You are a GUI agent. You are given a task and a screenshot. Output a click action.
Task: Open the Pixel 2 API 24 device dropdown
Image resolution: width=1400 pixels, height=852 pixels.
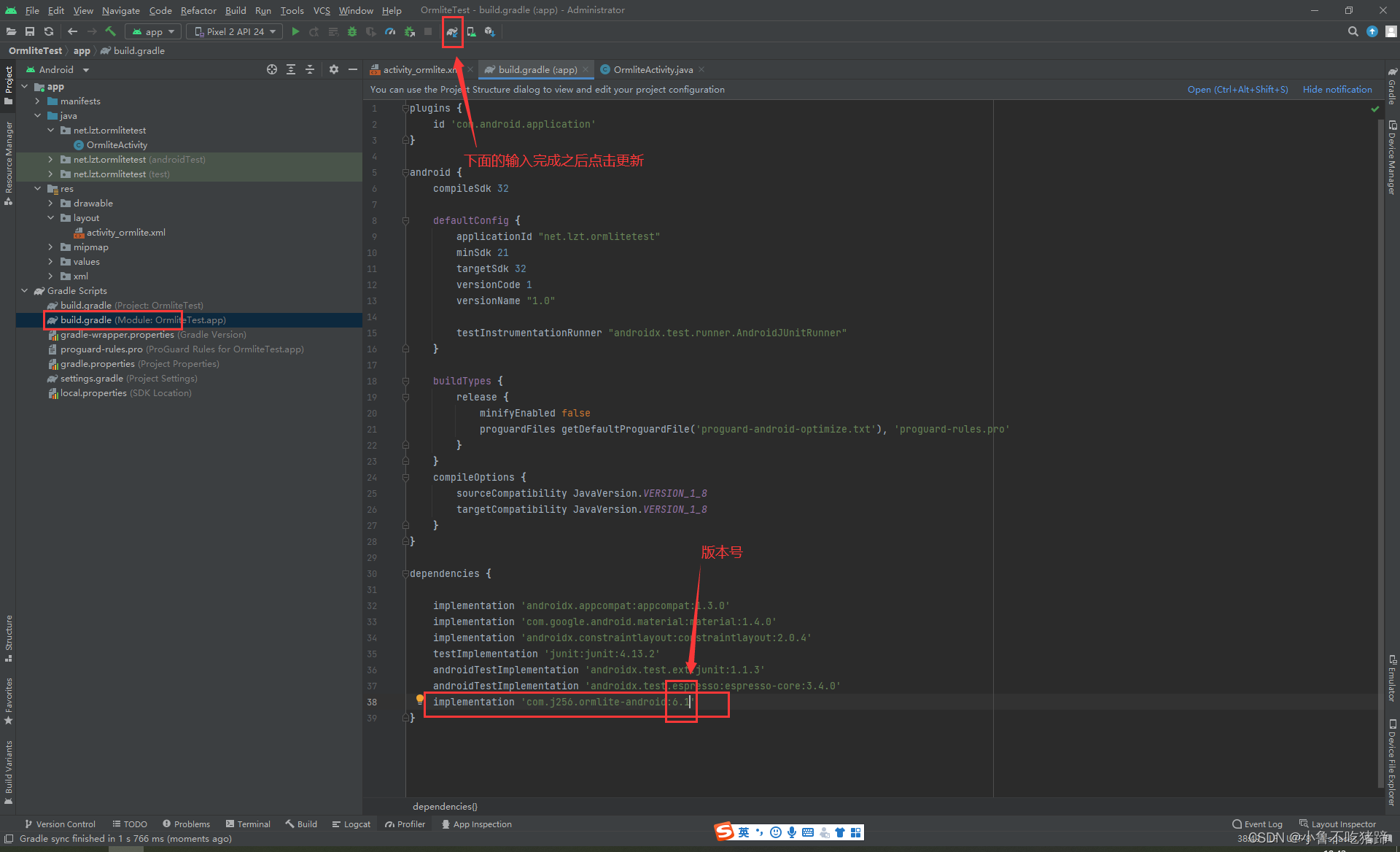pyautogui.click(x=235, y=31)
